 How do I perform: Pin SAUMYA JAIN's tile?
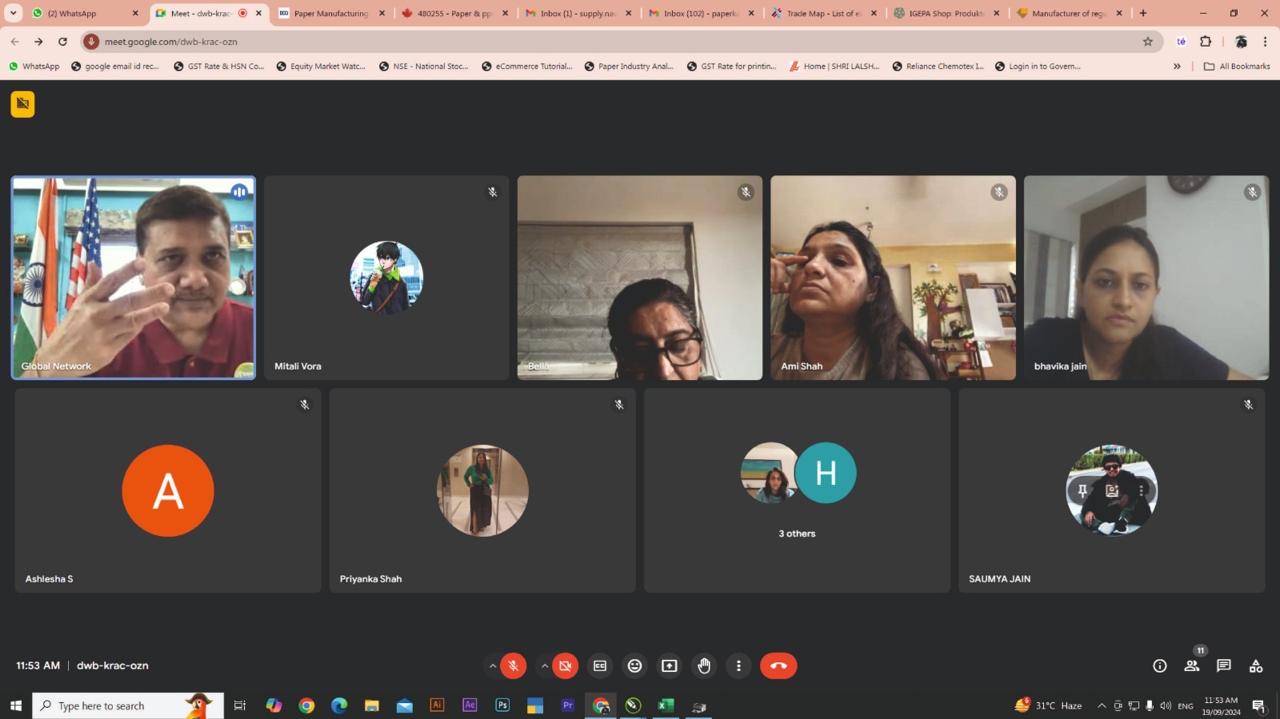point(1082,491)
